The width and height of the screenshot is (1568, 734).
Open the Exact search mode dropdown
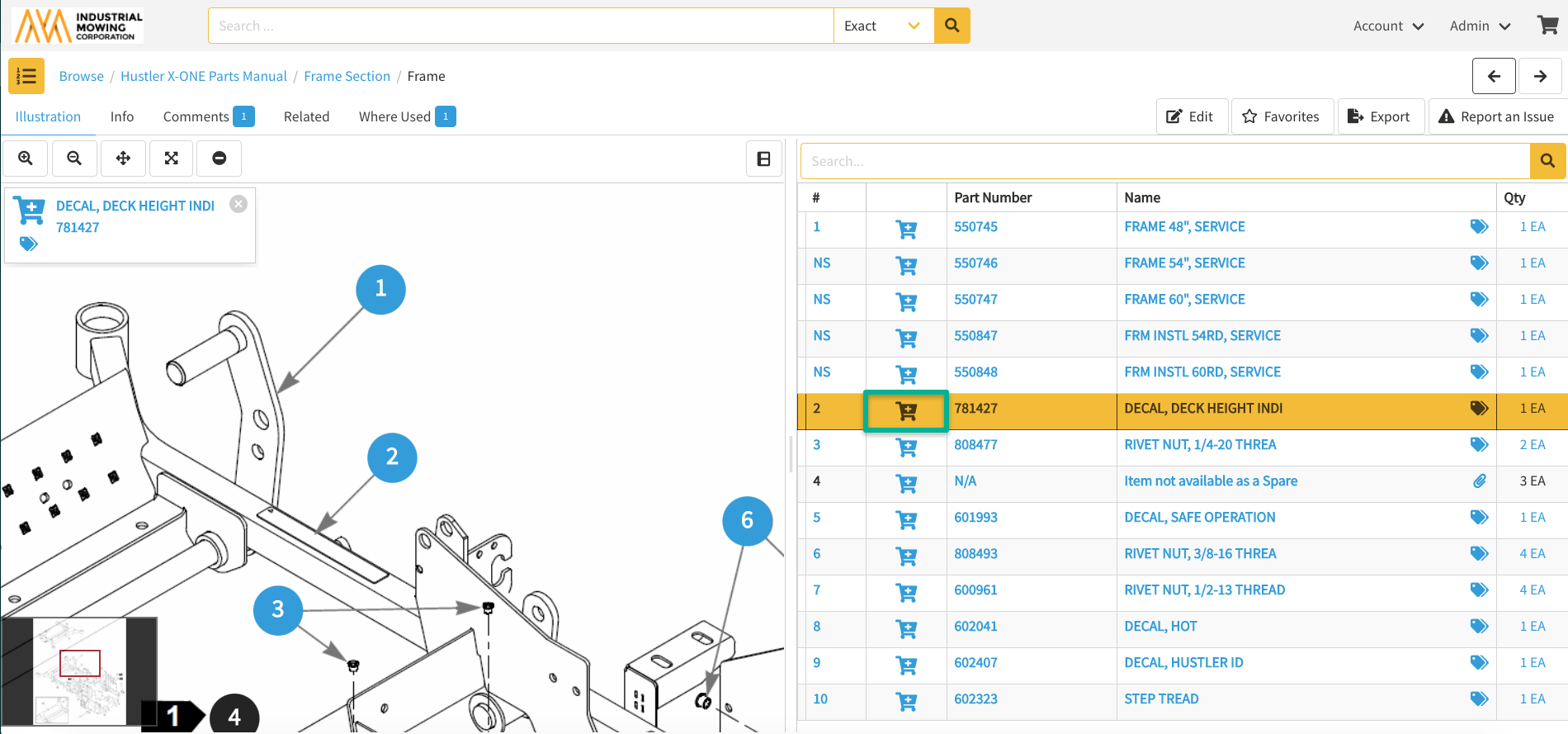(883, 26)
